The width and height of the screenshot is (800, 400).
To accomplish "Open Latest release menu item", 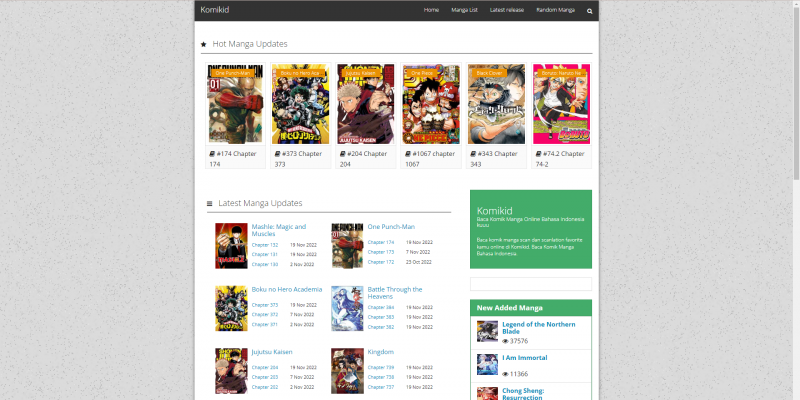I will 507,10.
